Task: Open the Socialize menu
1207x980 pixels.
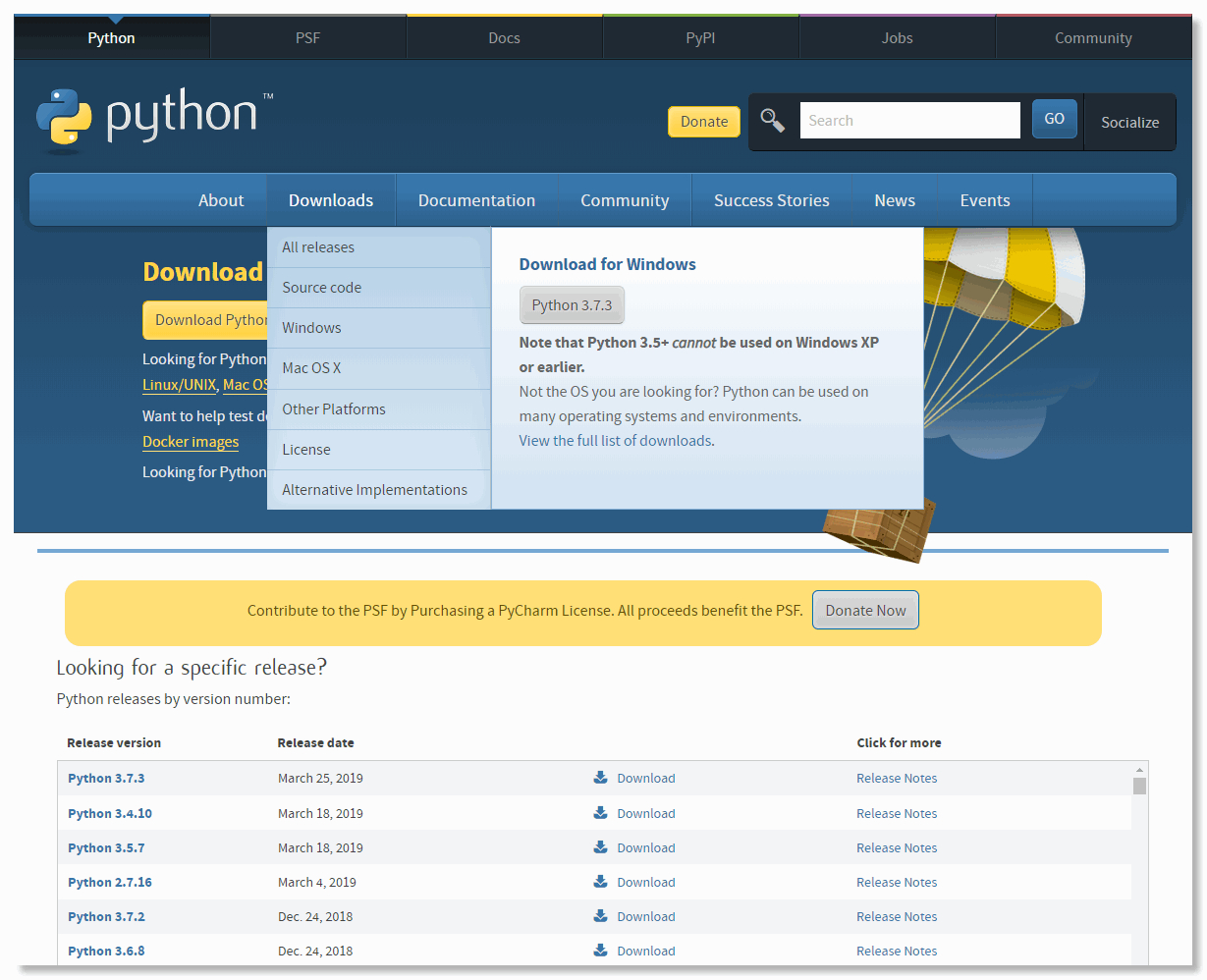Action: click(1129, 123)
